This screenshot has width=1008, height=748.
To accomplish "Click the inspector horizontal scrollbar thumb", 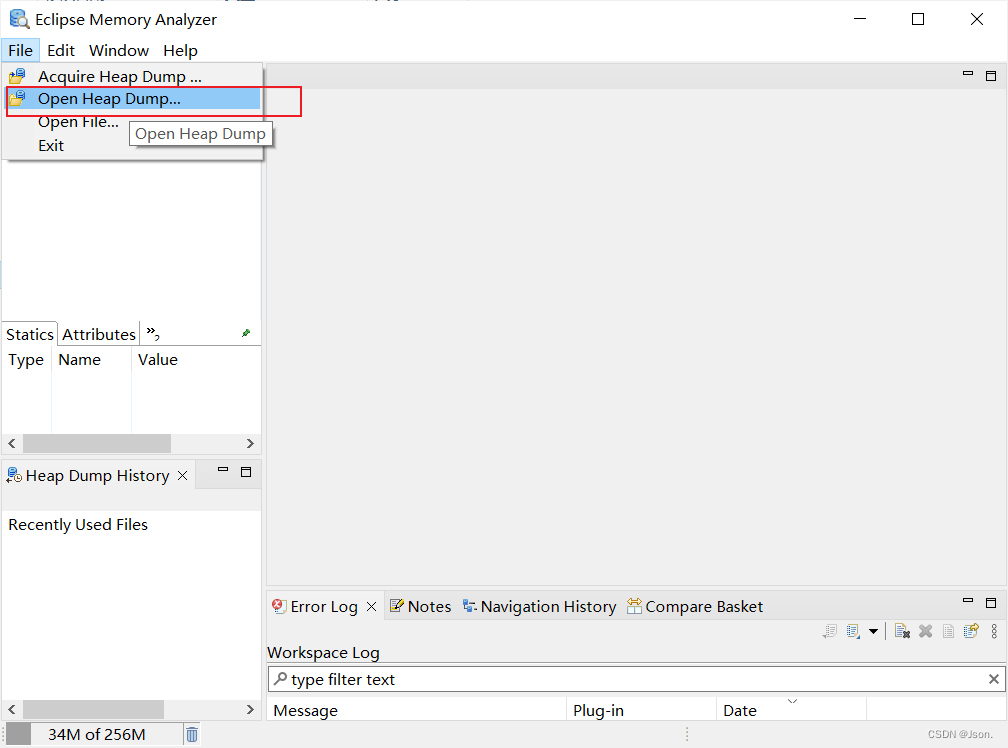I will click(x=97, y=443).
